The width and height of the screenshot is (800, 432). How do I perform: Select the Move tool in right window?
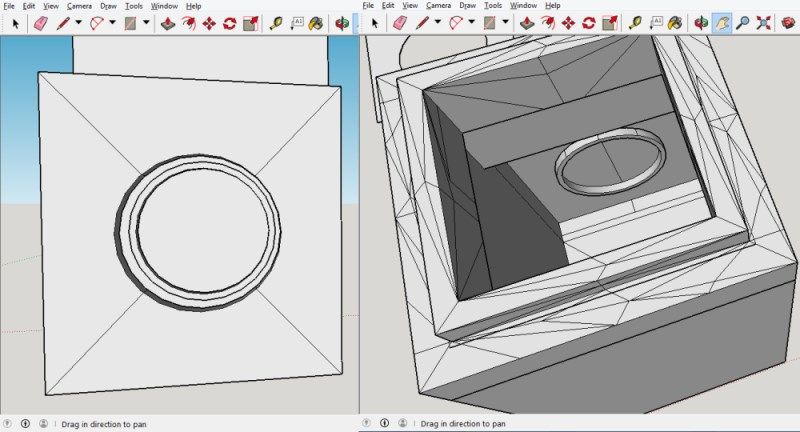point(568,23)
